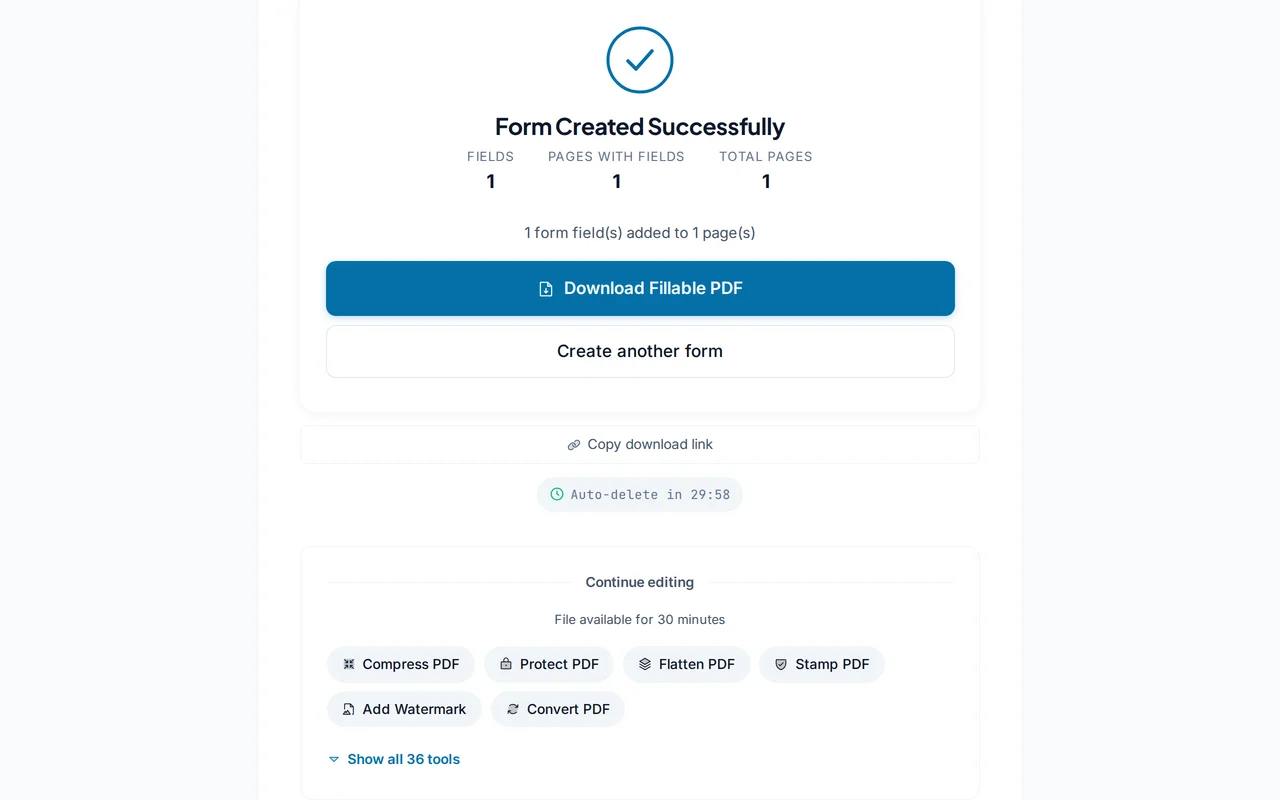The height and width of the screenshot is (800, 1280).
Task: Copy the download link
Action: tap(640, 444)
